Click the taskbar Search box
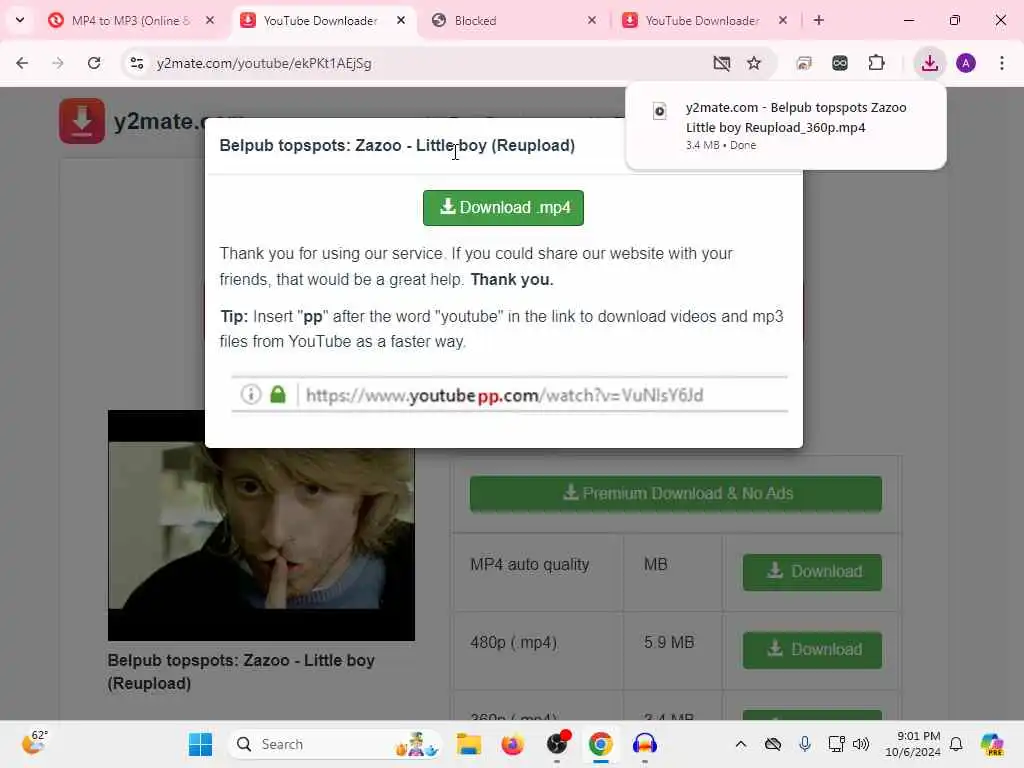The height and width of the screenshot is (768, 1024). point(335,744)
